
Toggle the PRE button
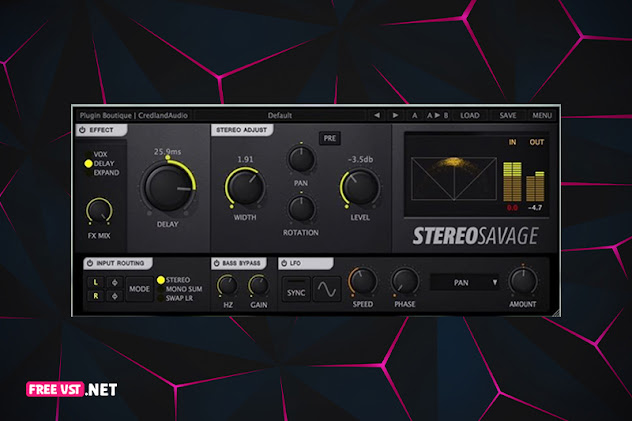click(330, 138)
